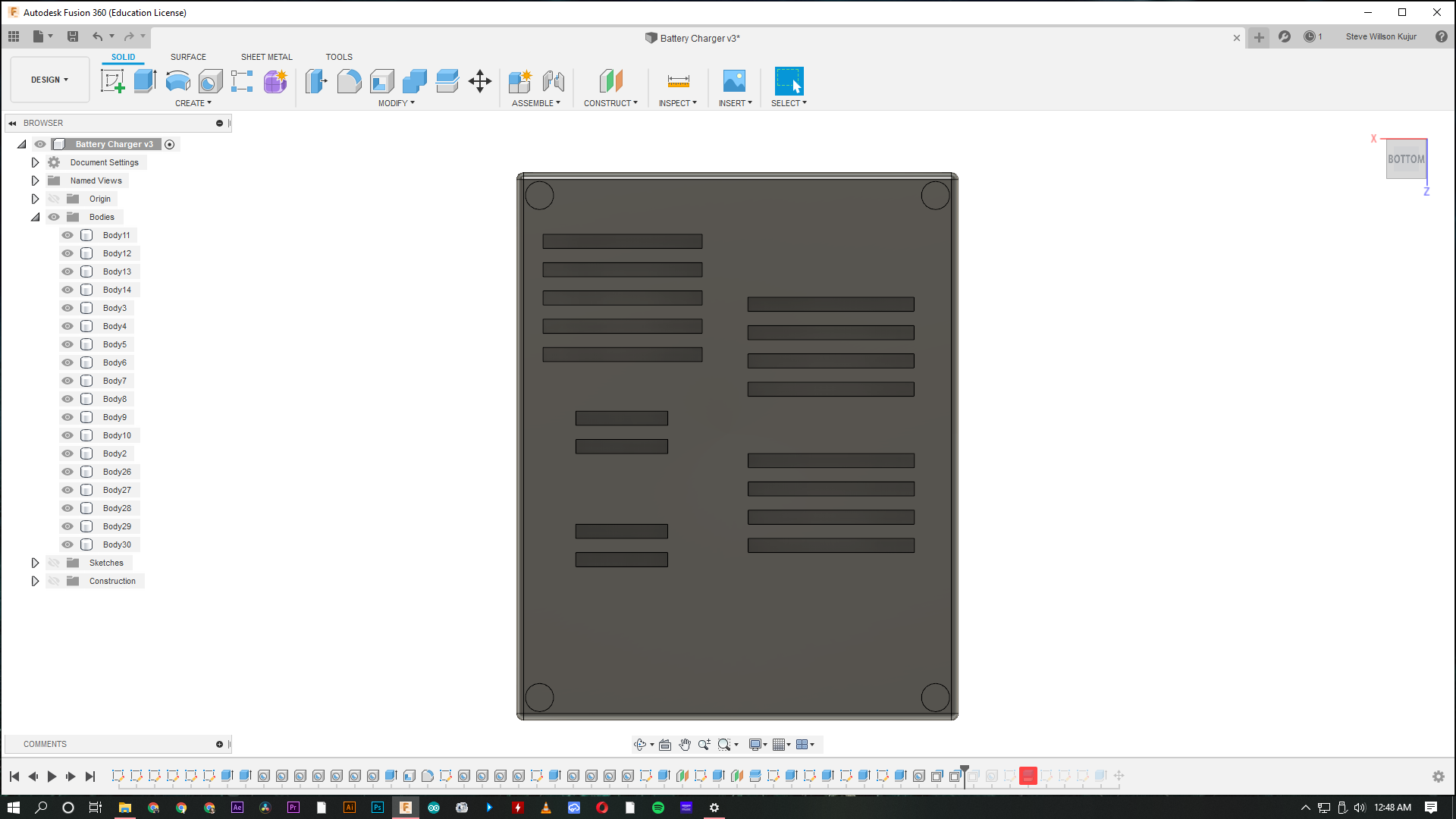Select the Revolve tool
The image size is (1456, 819).
point(177,81)
